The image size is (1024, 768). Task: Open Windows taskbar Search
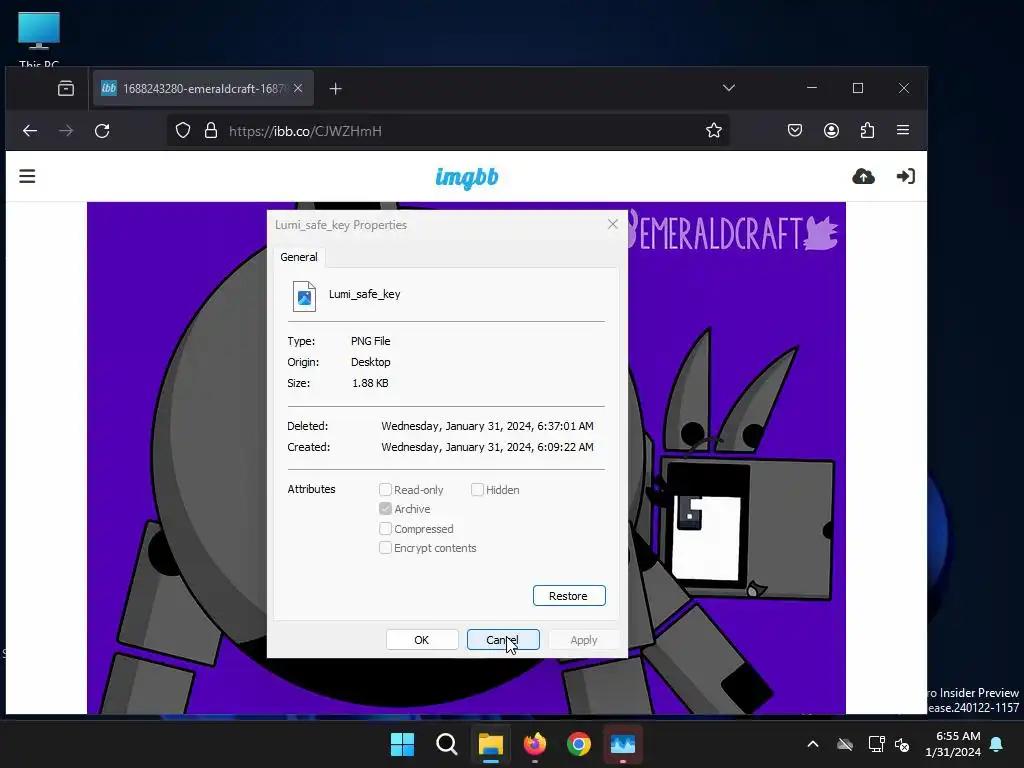(x=447, y=744)
